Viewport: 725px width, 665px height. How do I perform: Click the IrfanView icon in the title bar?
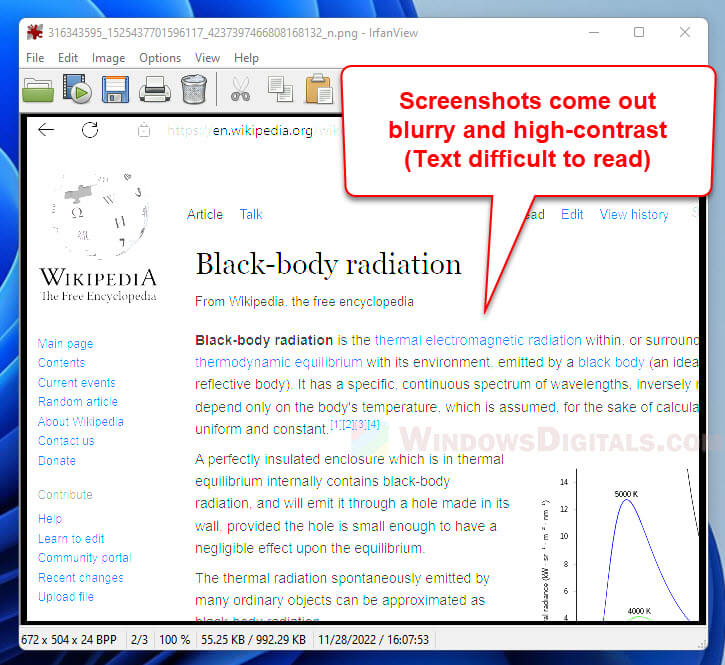pyautogui.click(x=34, y=32)
